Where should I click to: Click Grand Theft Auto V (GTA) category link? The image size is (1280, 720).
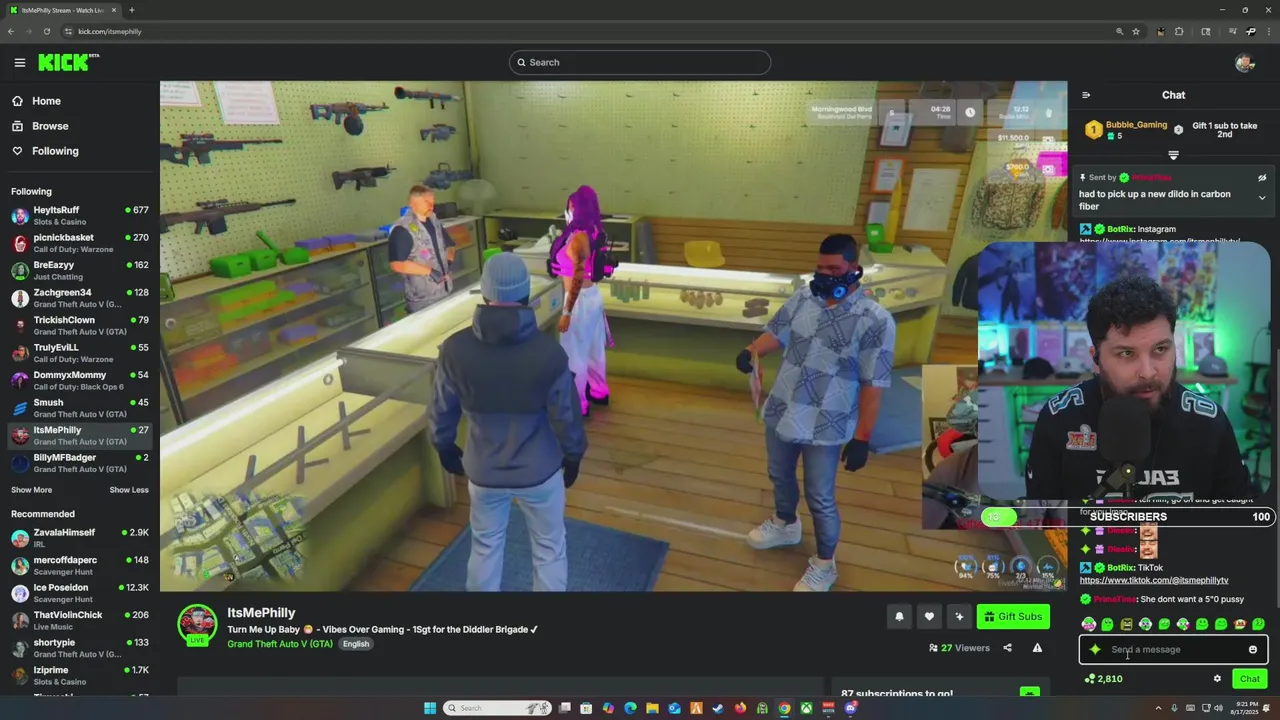coord(280,644)
